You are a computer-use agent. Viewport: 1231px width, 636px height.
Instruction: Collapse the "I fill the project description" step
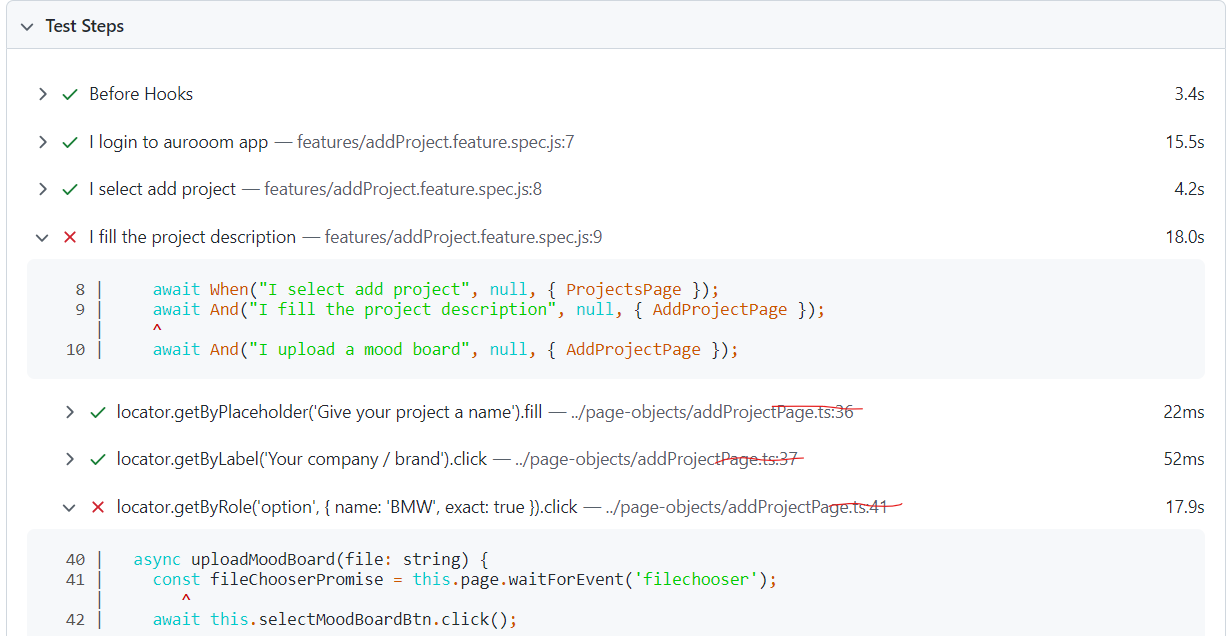42,237
